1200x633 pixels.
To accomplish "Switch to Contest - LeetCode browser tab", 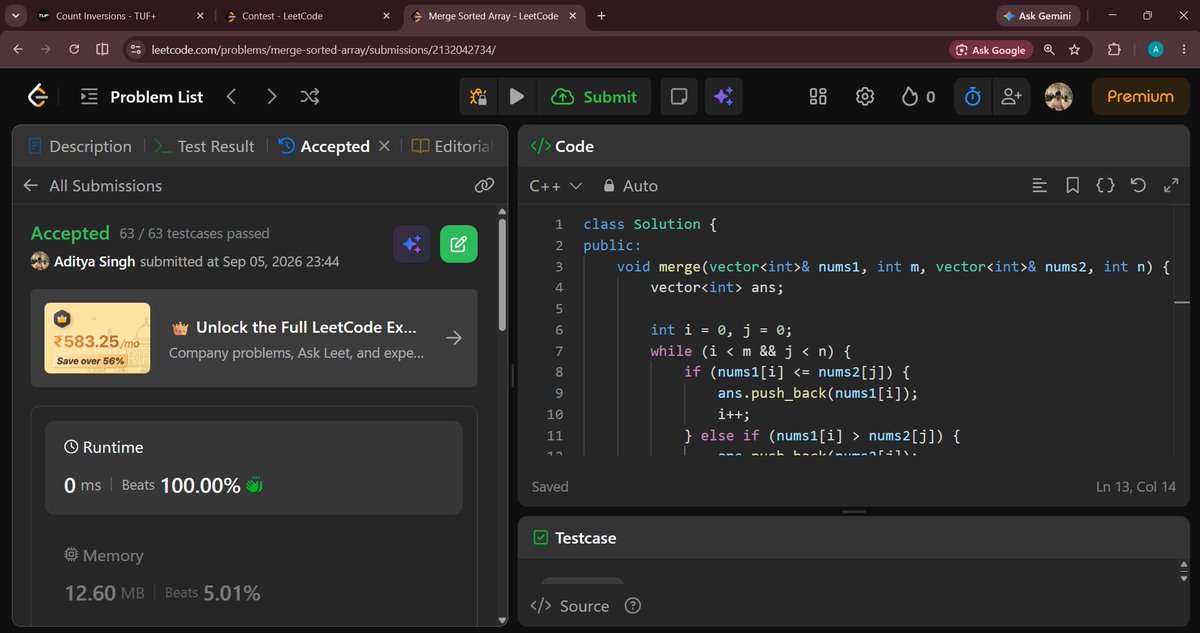I will coord(306,16).
